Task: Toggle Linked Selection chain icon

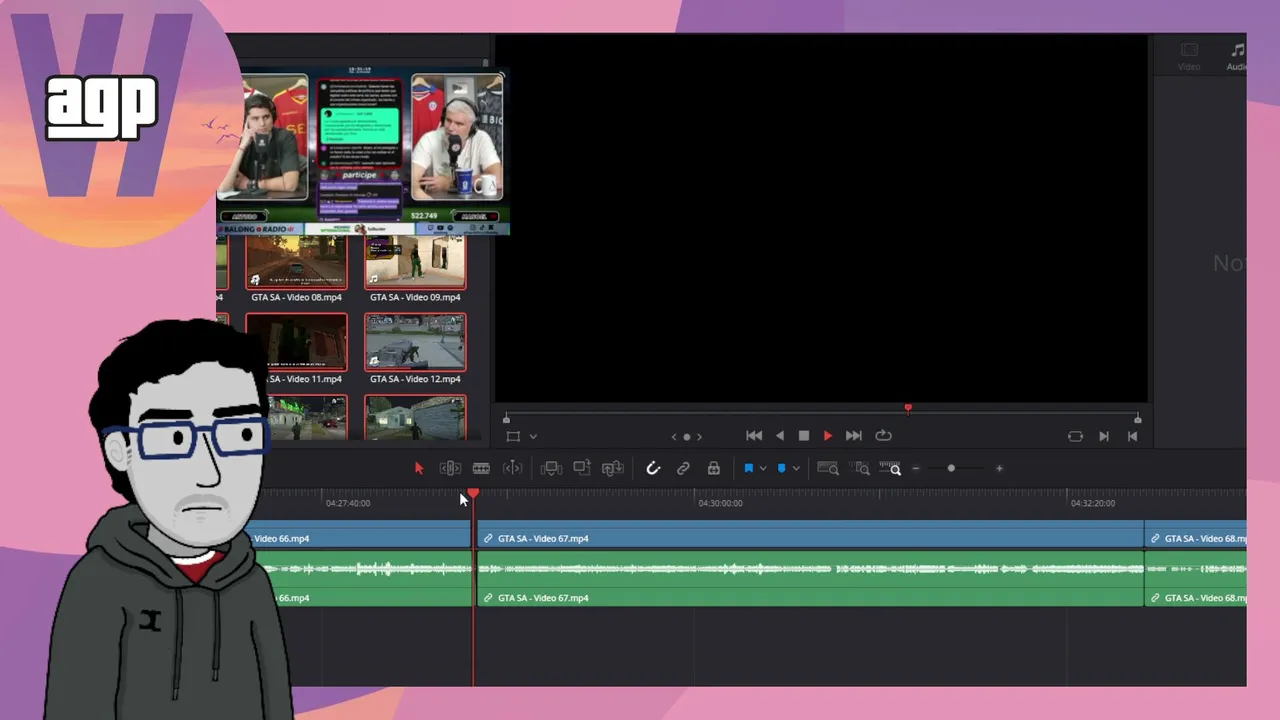Action: pos(683,468)
